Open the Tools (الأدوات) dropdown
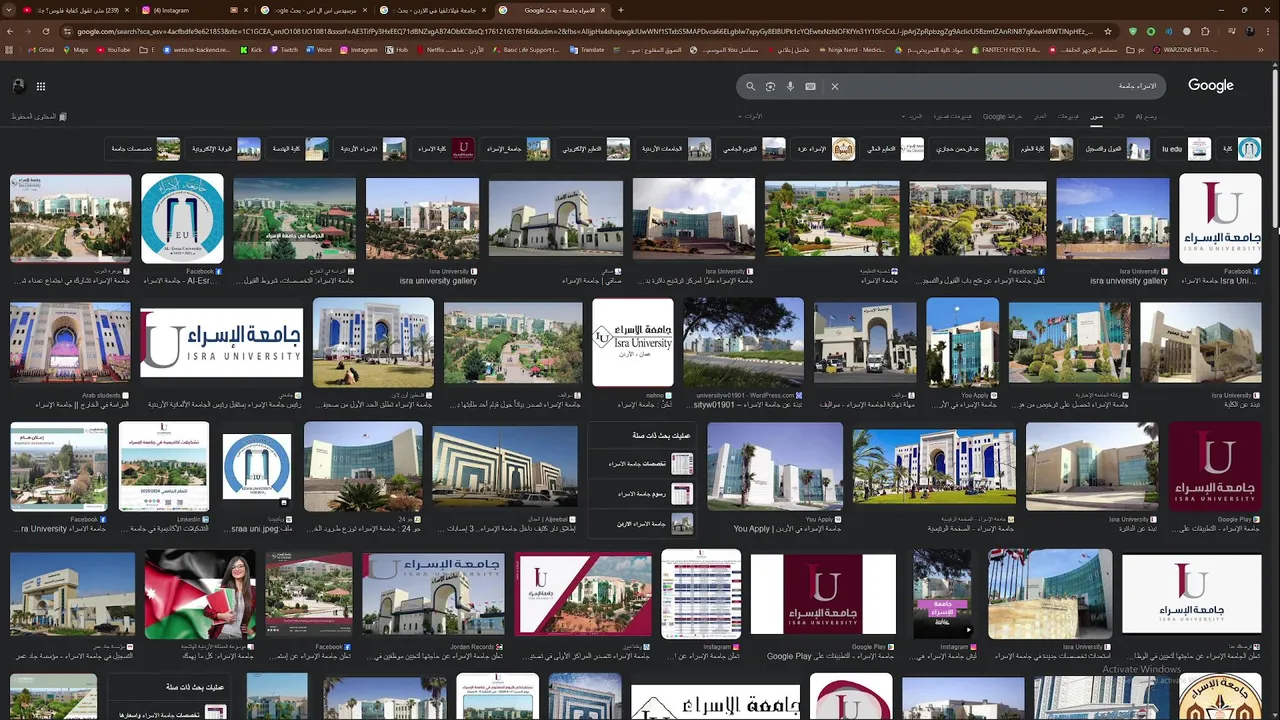1280x720 pixels. coord(750,116)
